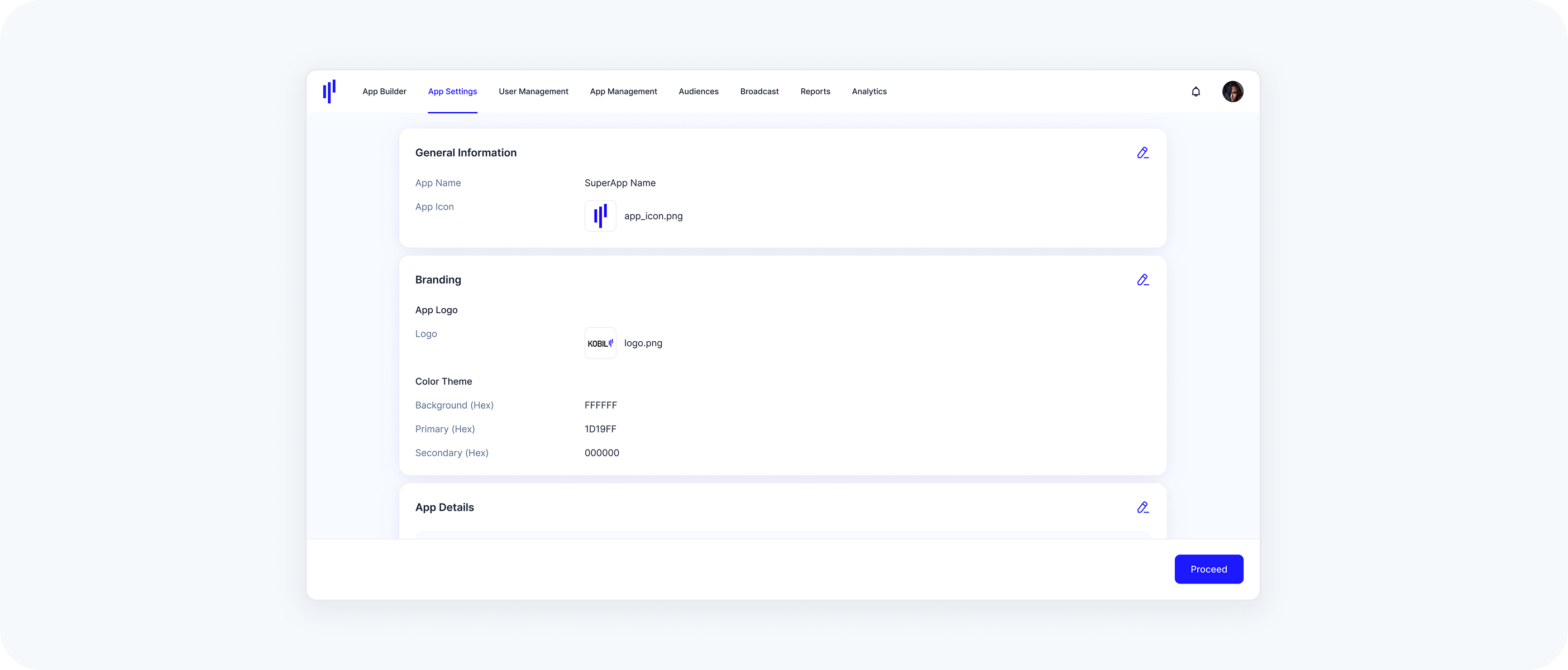Select the currently active App Settings tab
The image size is (1568, 670).
click(452, 91)
